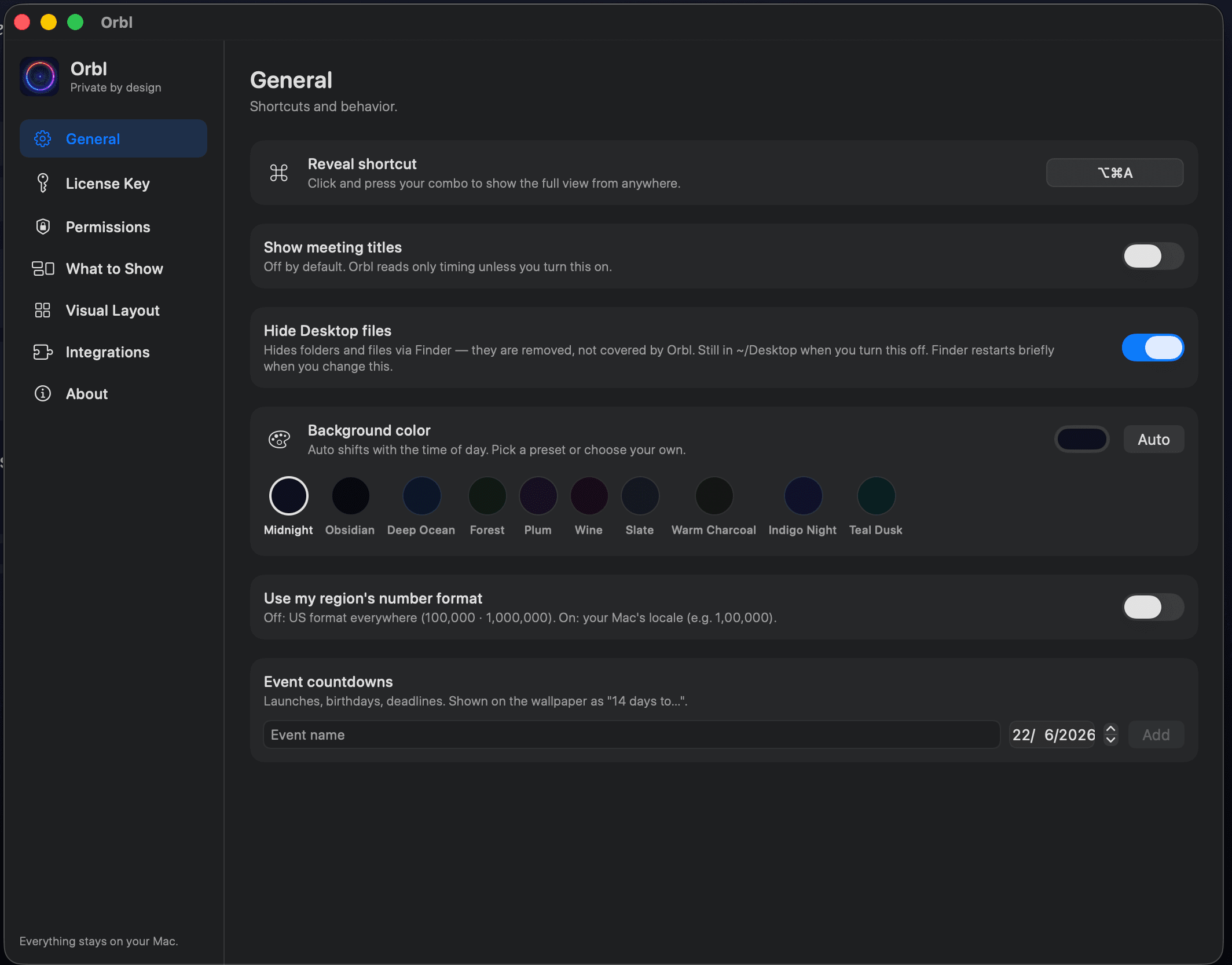
Task: Select the Forest color preset
Action: pos(487,496)
